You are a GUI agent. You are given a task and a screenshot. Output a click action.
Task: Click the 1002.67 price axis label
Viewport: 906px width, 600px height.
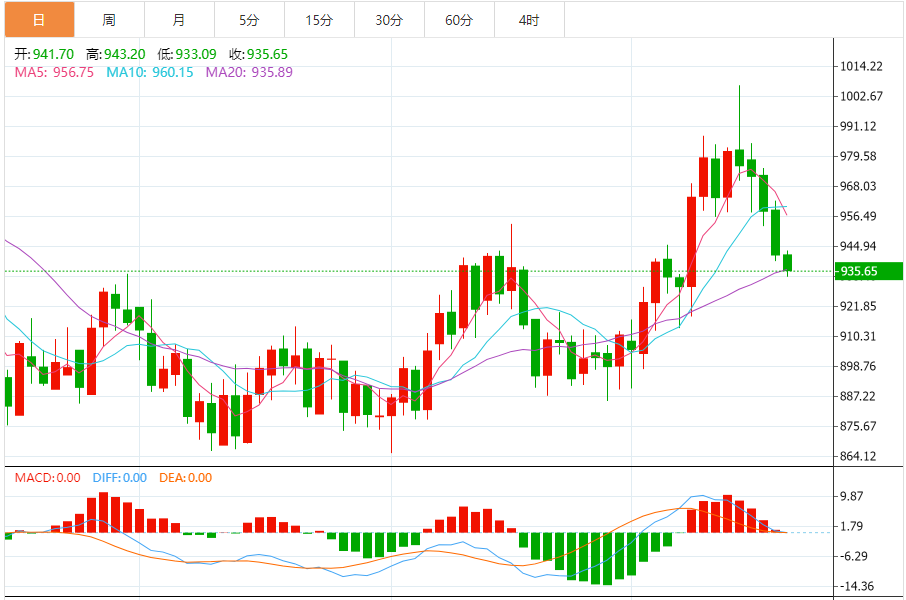tap(861, 97)
